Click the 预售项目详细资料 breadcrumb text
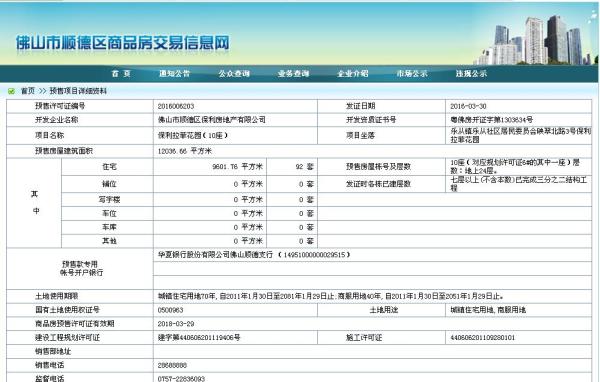600x382 pixels. click(x=78, y=91)
